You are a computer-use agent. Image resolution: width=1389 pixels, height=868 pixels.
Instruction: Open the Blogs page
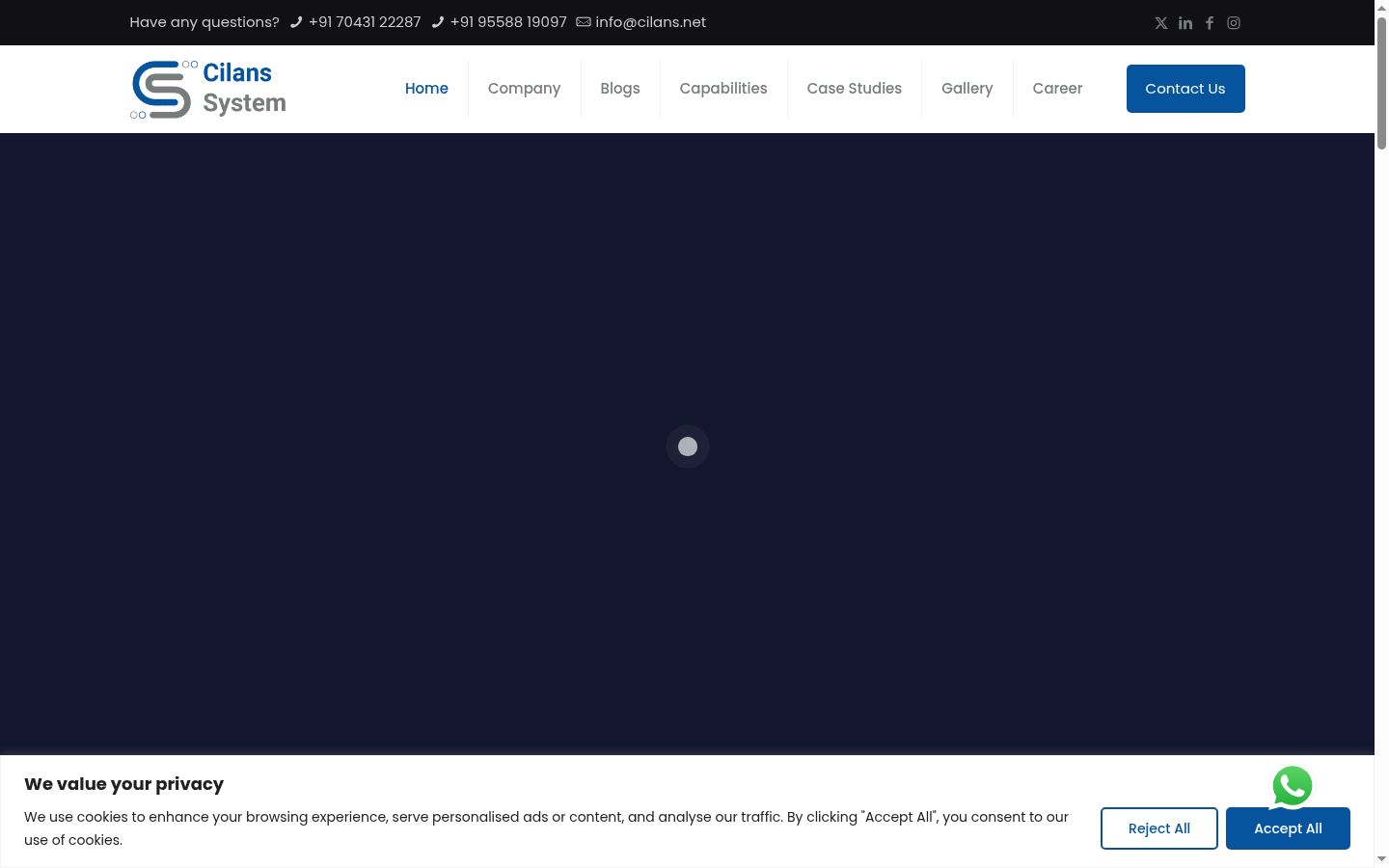tap(620, 89)
